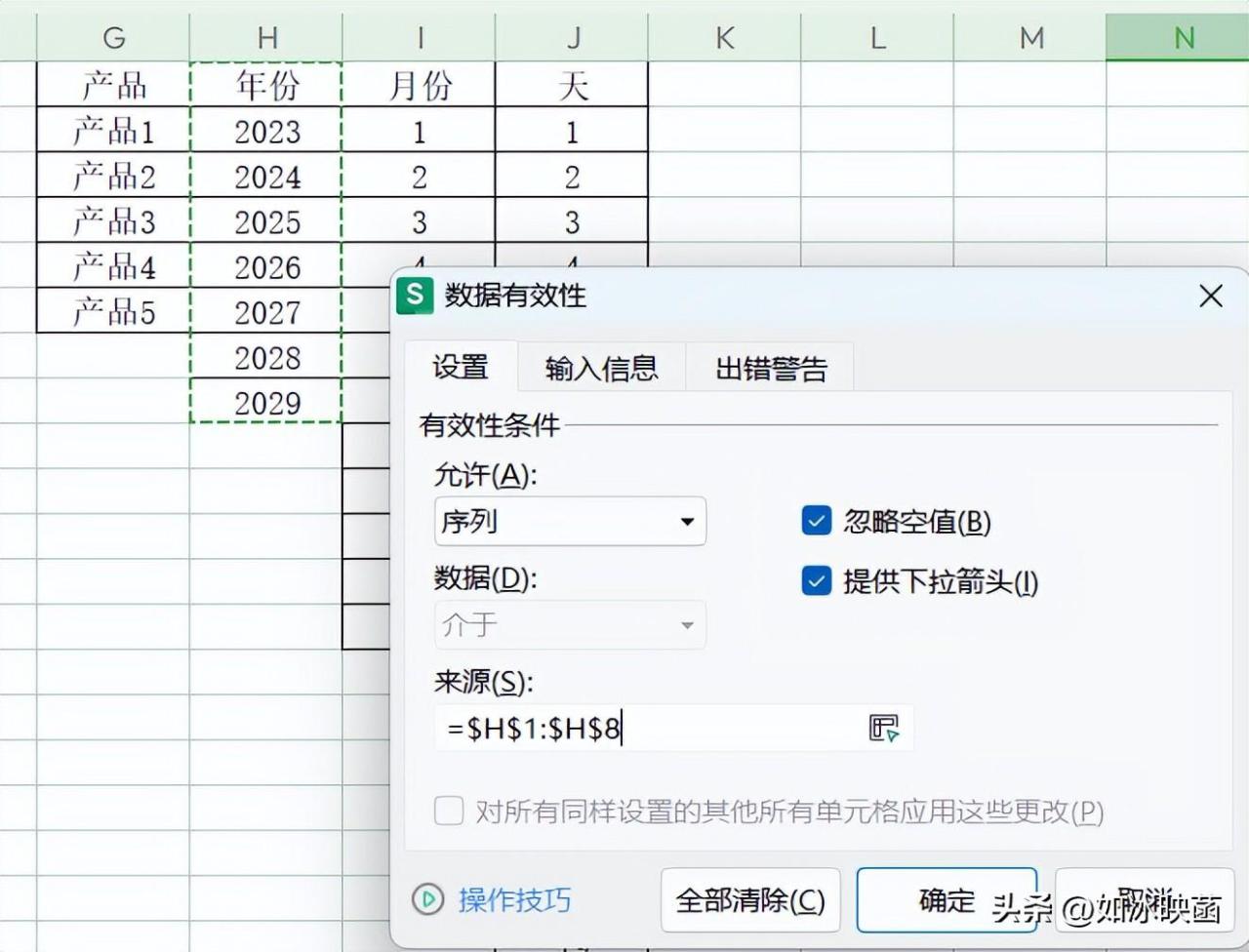
Task: Click the cell containing 2024
Action: 266,176
